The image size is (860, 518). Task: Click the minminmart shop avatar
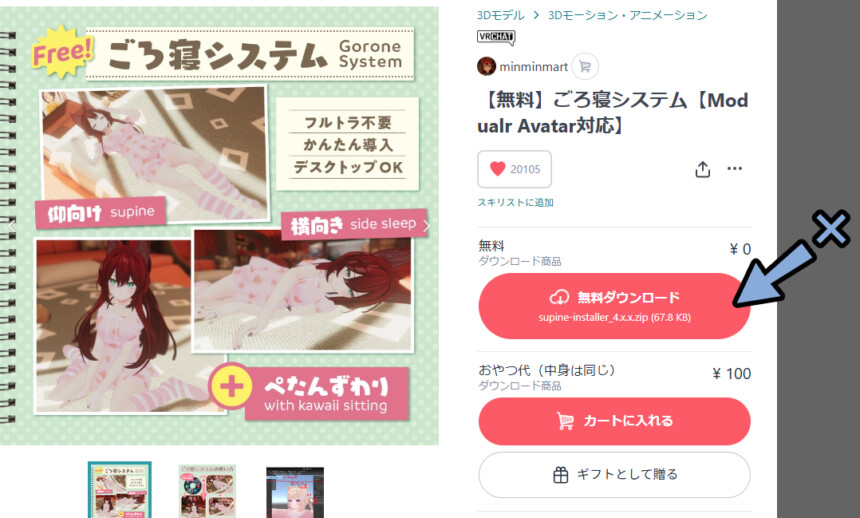click(486, 66)
